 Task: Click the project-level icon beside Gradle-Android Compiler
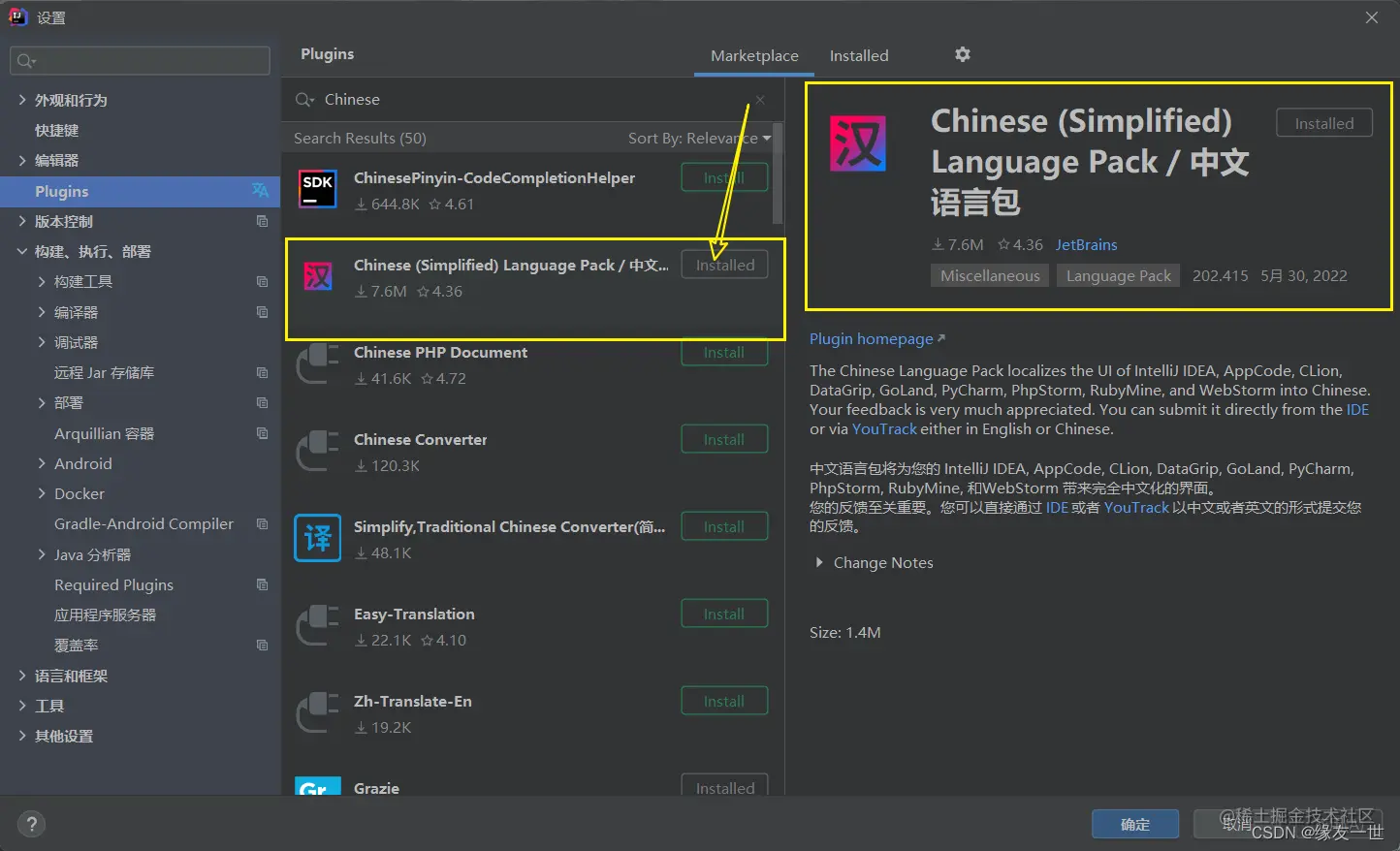(262, 523)
